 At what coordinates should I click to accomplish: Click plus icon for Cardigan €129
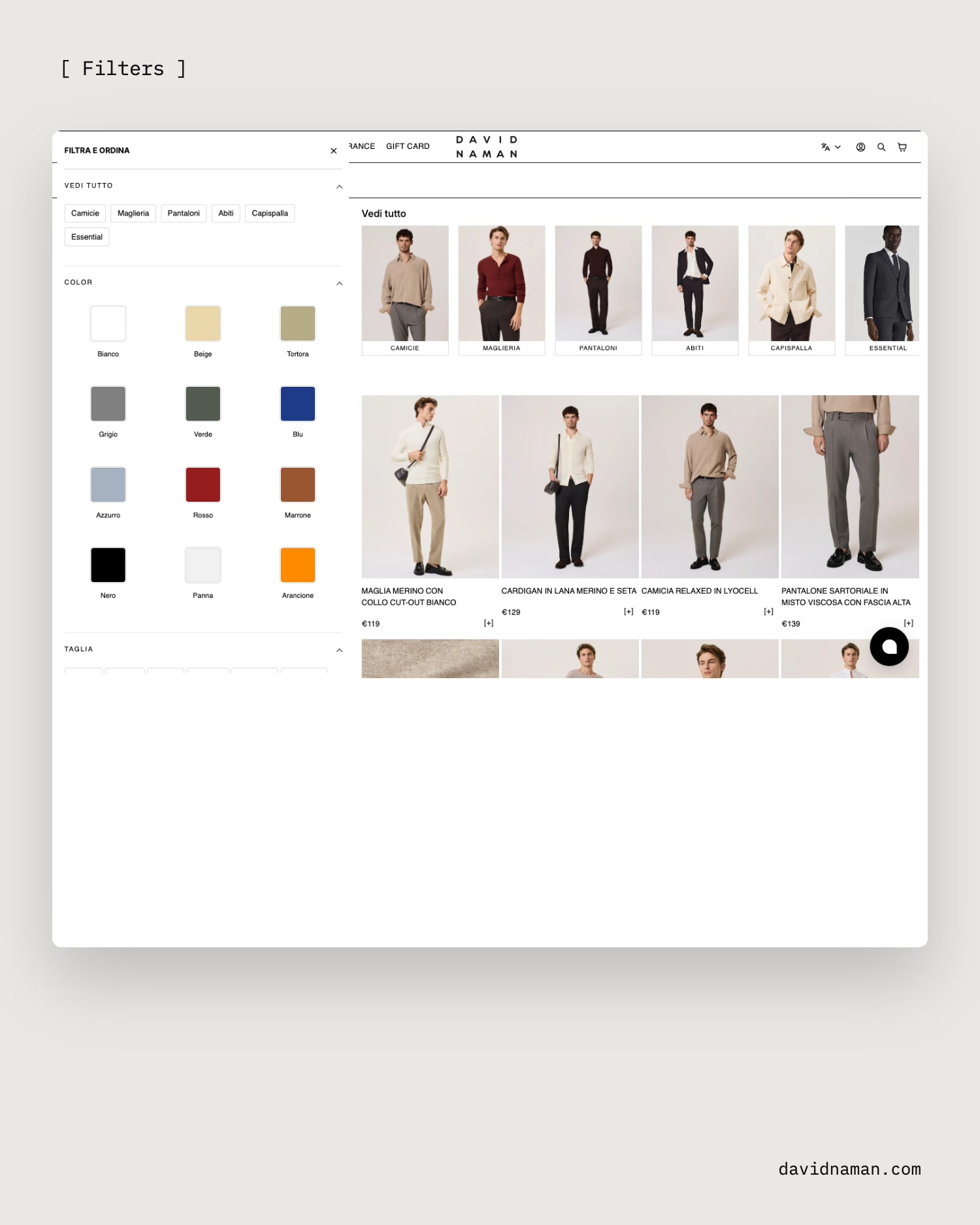click(x=629, y=612)
